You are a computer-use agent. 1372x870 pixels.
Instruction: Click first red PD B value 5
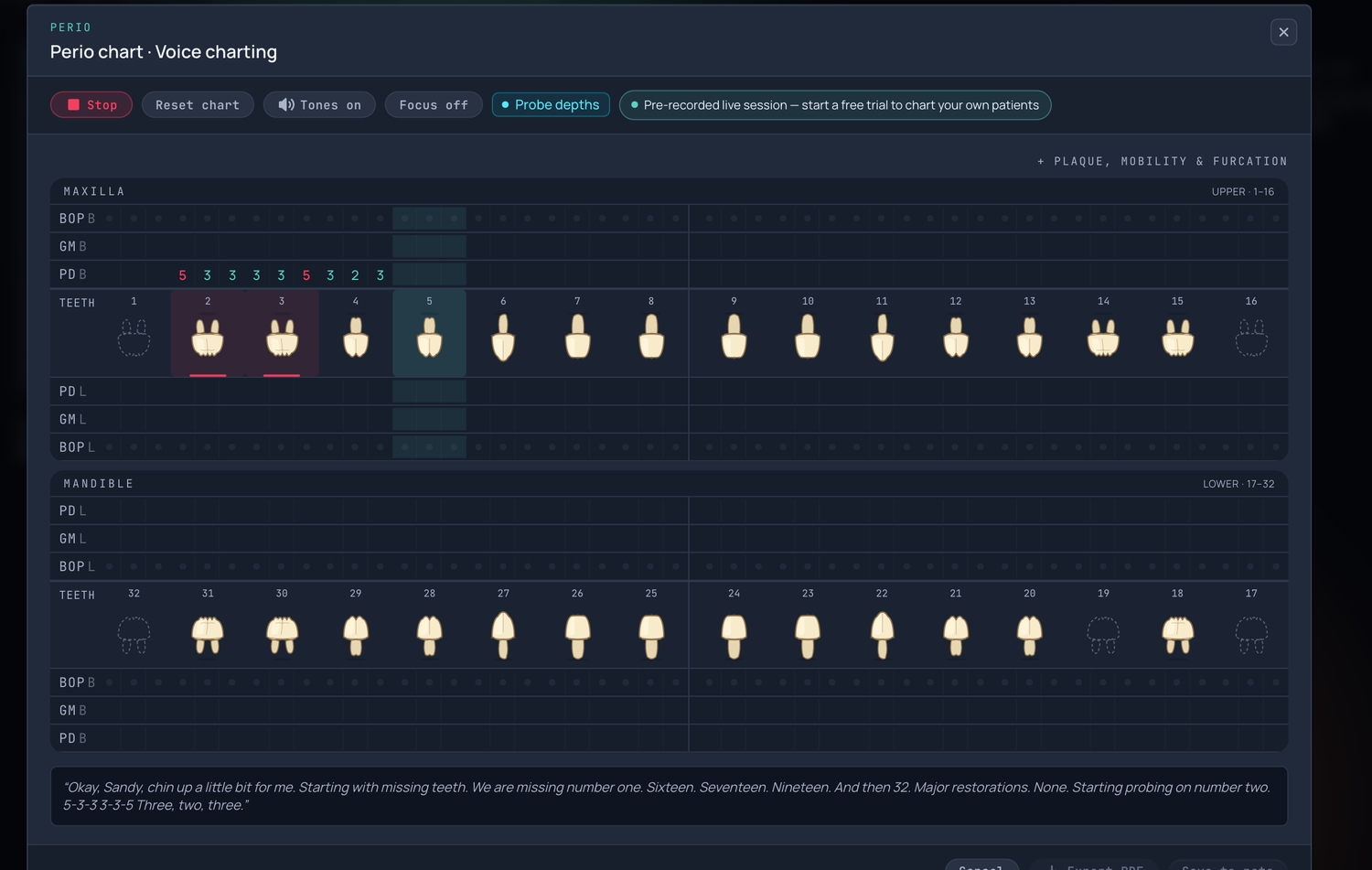183,275
